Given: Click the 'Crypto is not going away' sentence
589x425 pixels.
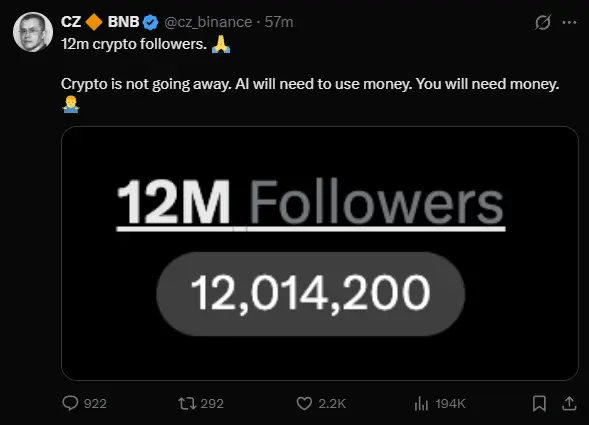Looking at the screenshot, I should point(146,84).
